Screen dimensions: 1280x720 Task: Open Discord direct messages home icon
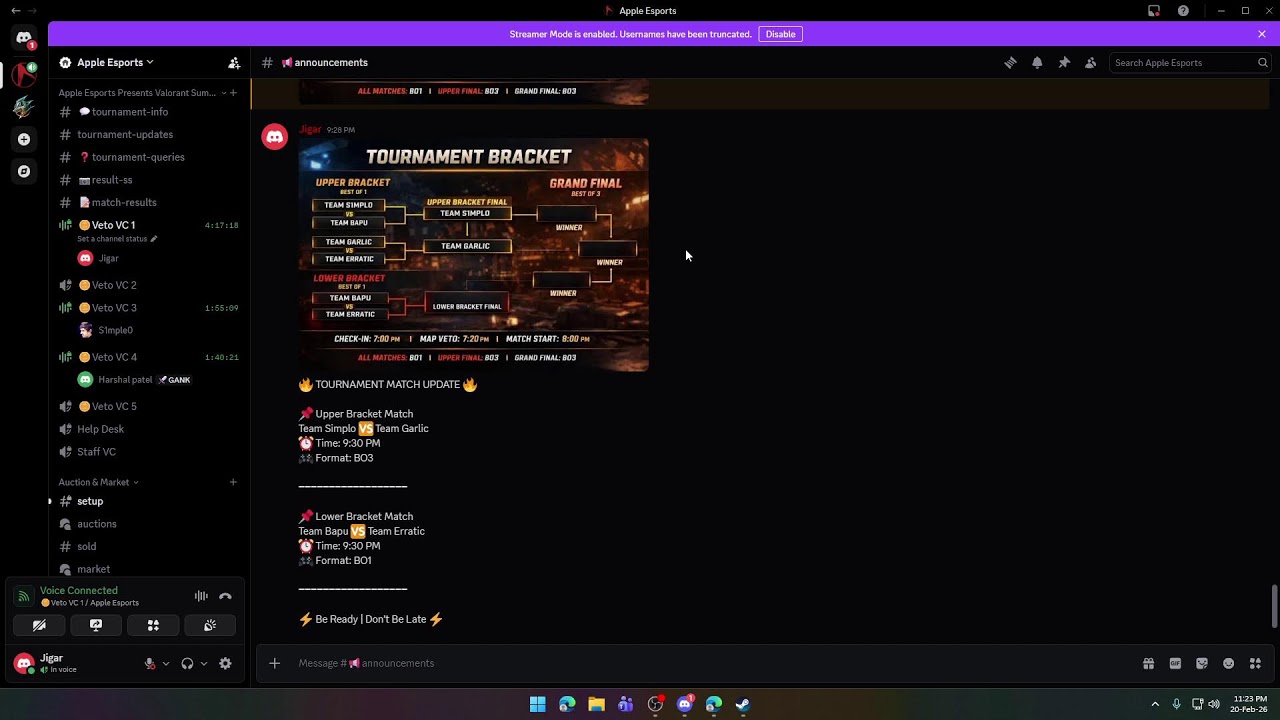point(24,38)
